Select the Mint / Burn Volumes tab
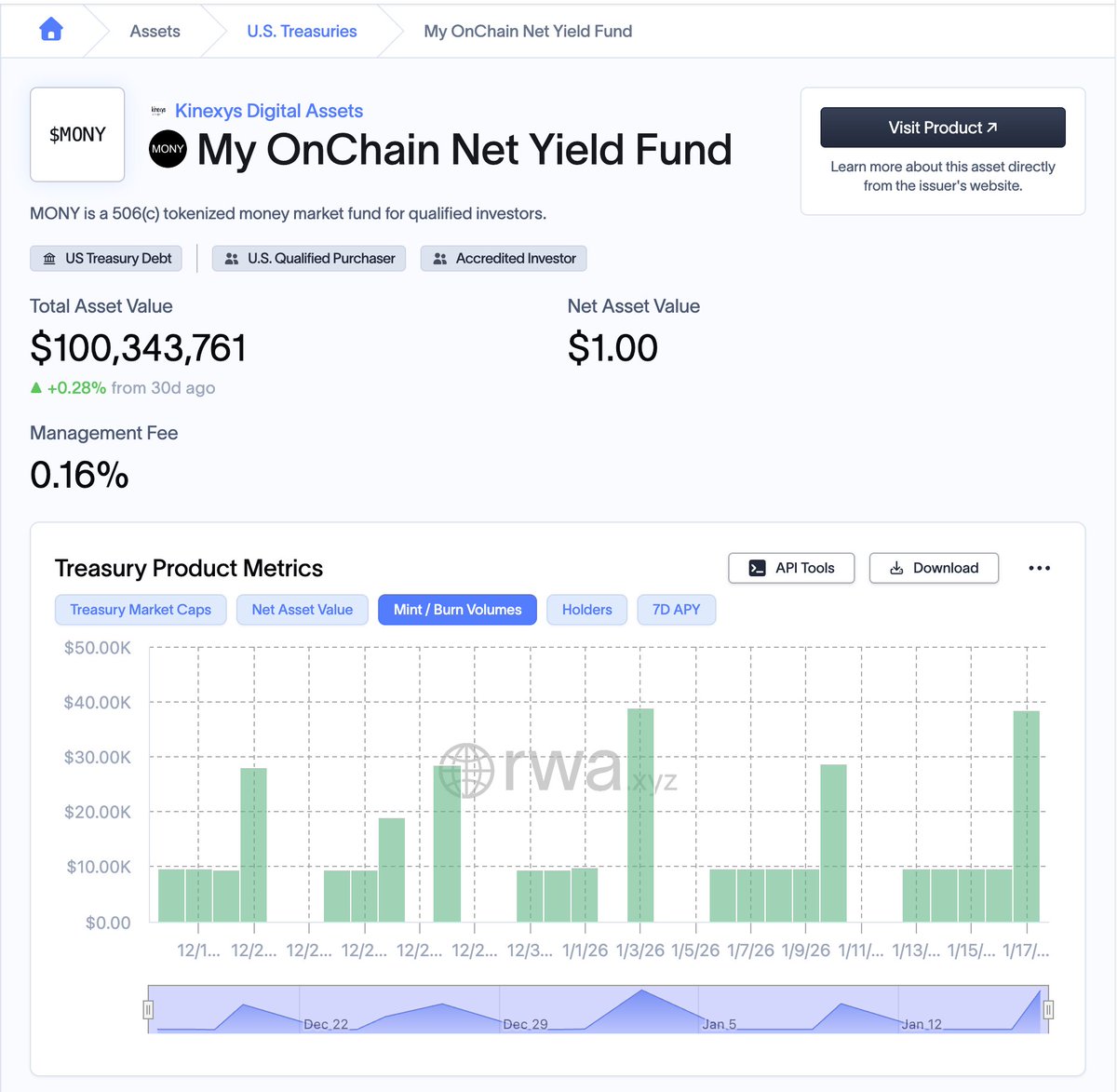Screen dimensions: 1117x1092 [457, 610]
